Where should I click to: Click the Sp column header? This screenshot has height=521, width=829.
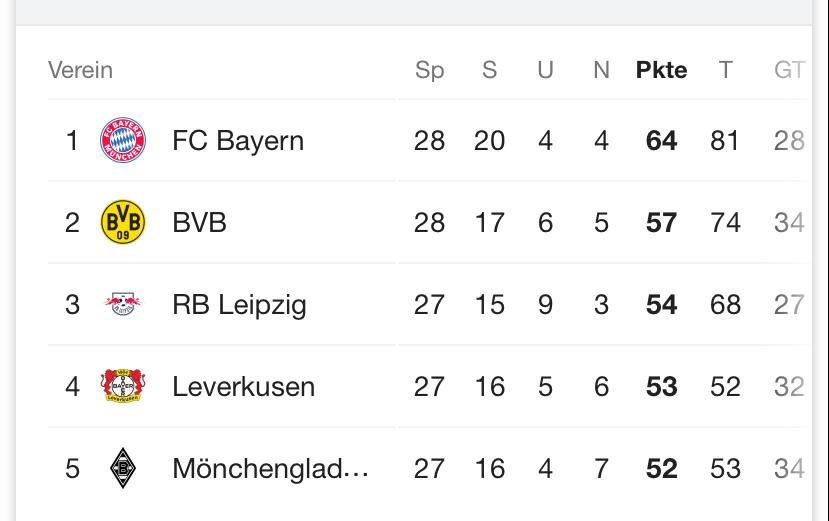tap(429, 70)
